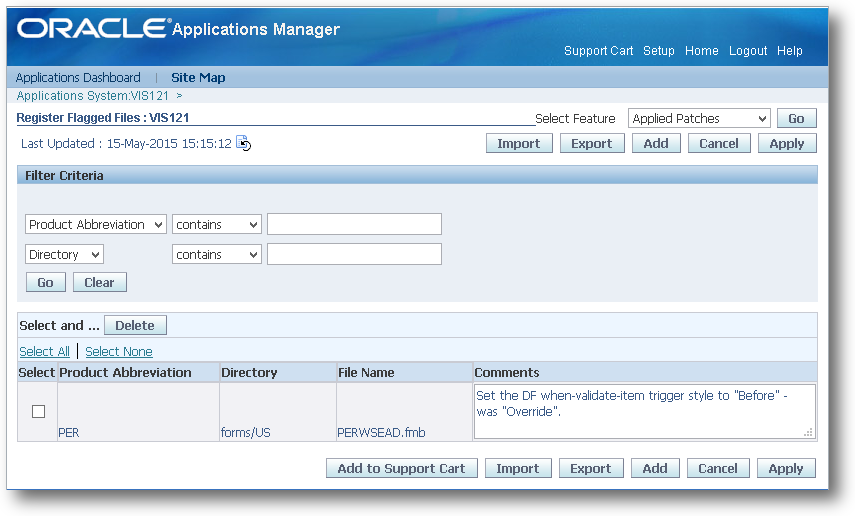Click into the Comments text area

(645, 411)
